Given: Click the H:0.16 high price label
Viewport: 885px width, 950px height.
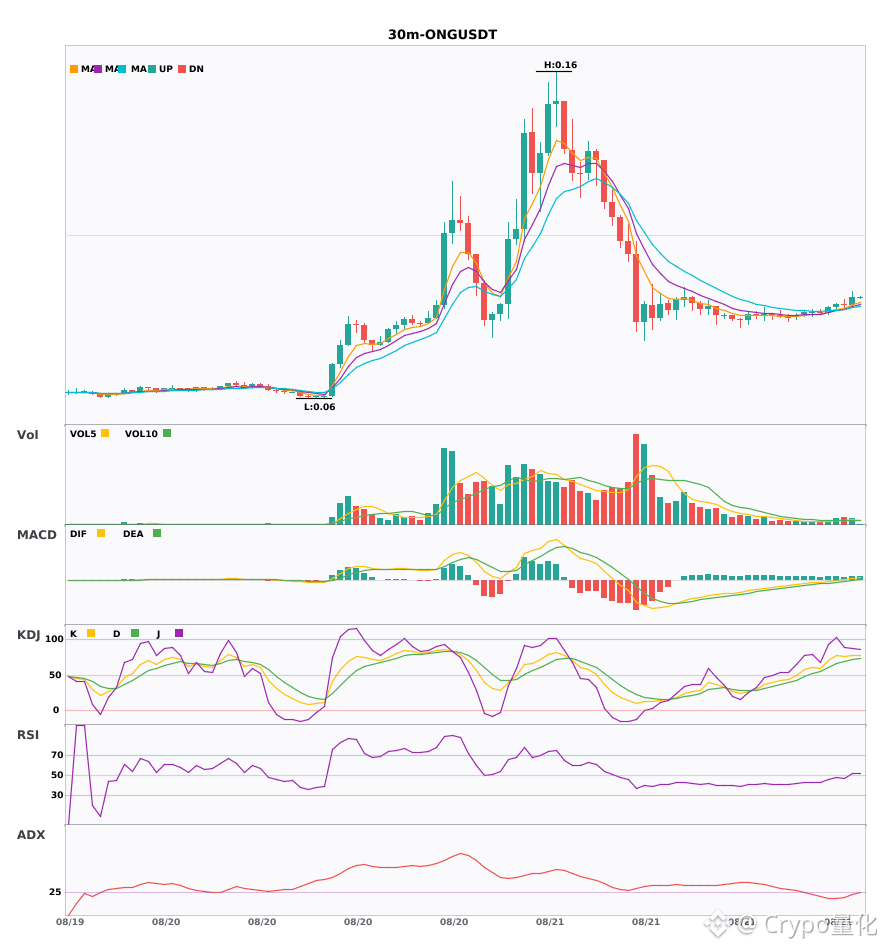Looking at the screenshot, I should [x=560, y=65].
